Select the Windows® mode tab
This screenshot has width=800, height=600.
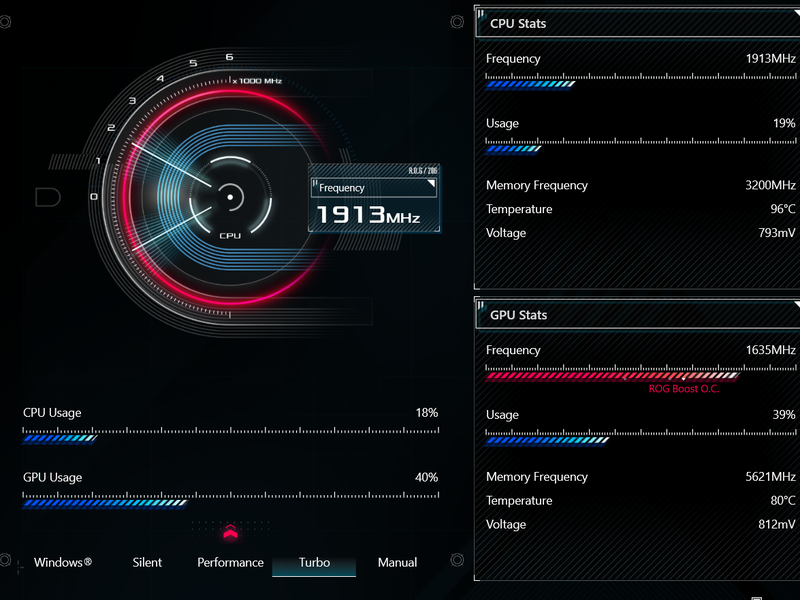pos(63,562)
